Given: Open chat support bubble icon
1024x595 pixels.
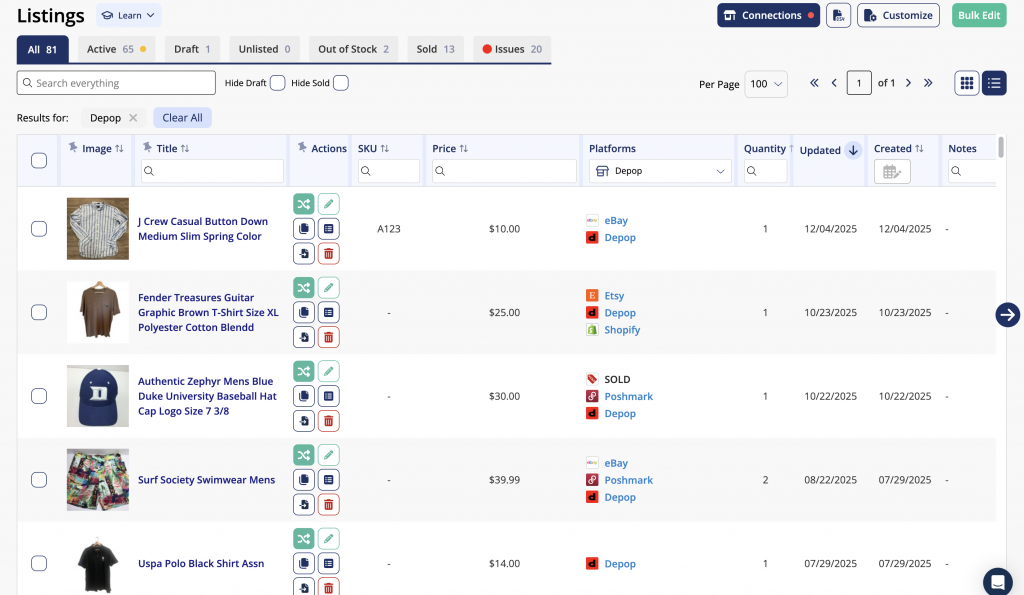Looking at the screenshot, I should (x=997, y=581).
